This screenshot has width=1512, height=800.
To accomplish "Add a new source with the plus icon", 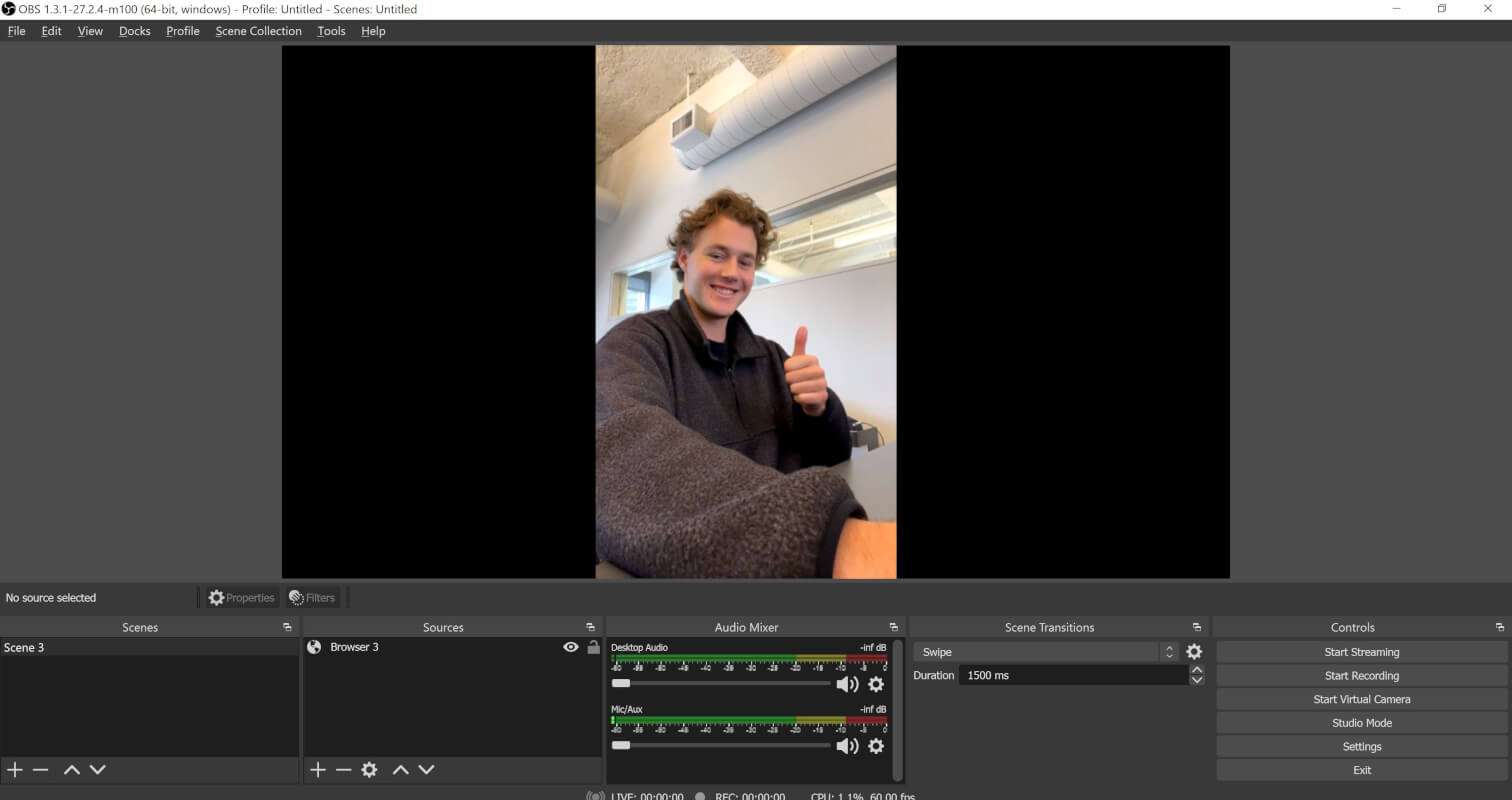I will [x=318, y=769].
